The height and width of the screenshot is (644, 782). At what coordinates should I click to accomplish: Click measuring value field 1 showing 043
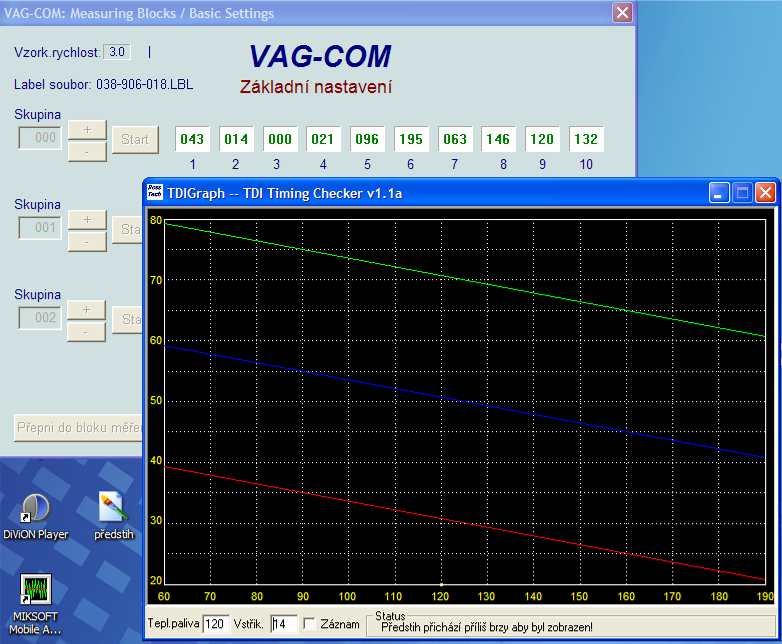click(x=192, y=140)
